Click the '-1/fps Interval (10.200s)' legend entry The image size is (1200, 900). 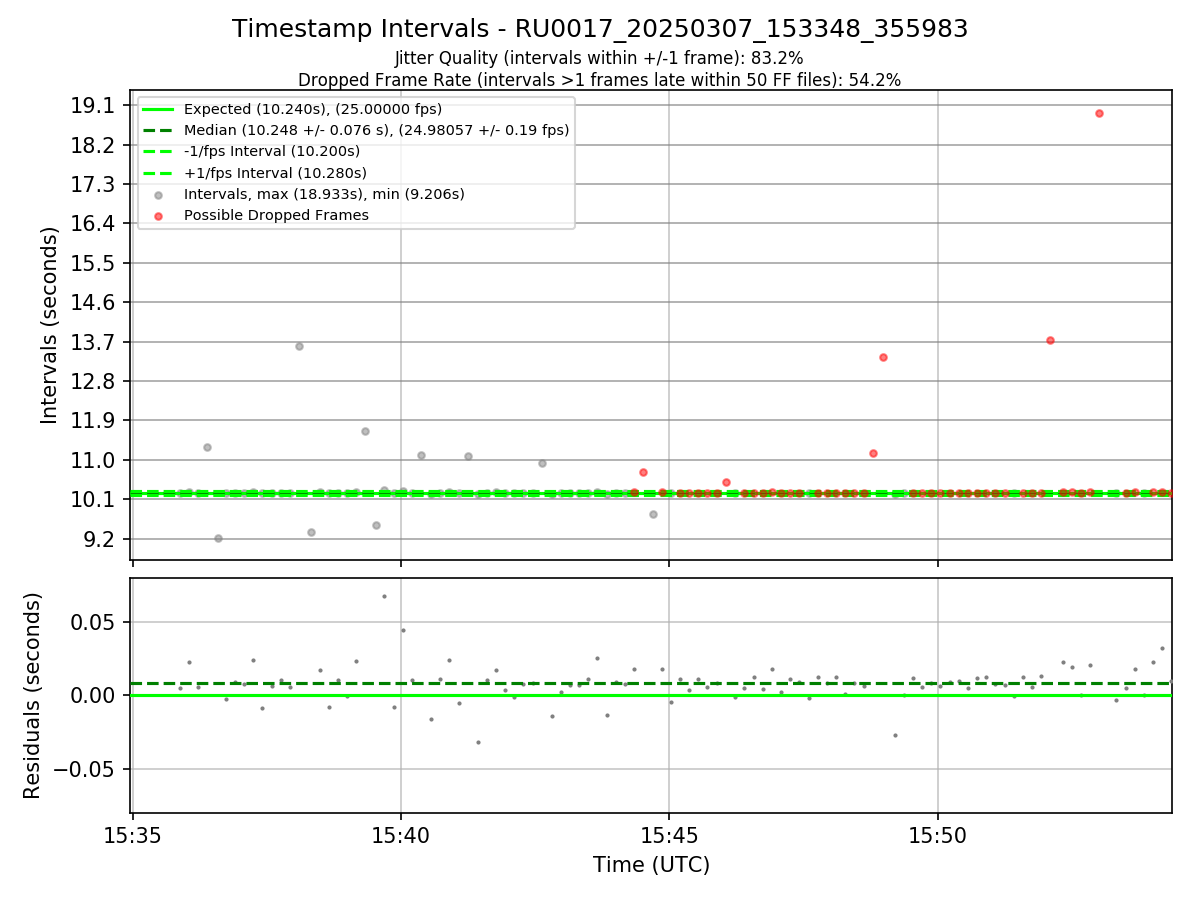coord(272,151)
